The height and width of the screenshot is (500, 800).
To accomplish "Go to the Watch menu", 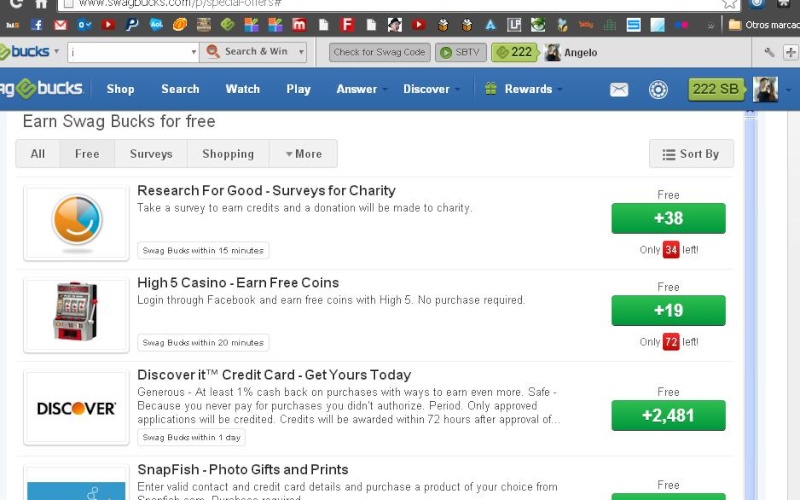I will pos(243,89).
